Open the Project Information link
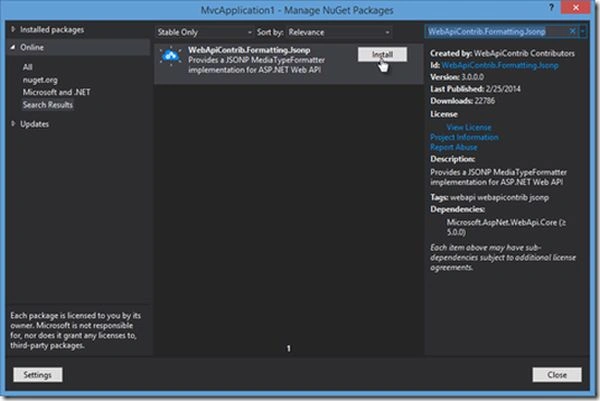The width and height of the screenshot is (600, 401). pos(464,137)
